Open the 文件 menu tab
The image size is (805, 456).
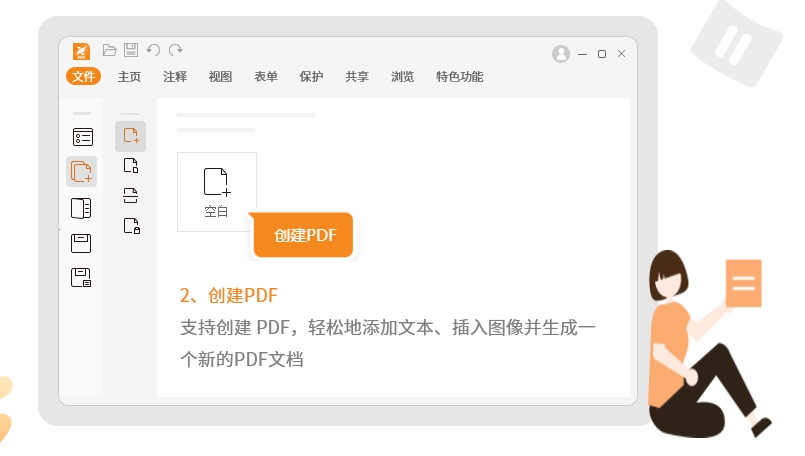[84, 76]
